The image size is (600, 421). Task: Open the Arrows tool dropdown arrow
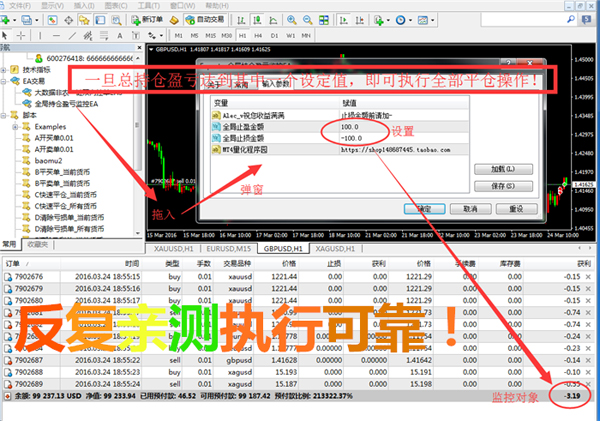point(161,36)
